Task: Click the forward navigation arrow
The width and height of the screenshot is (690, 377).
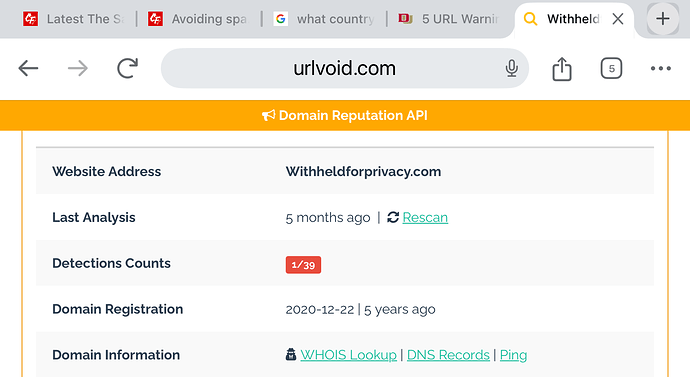Action: [x=78, y=69]
